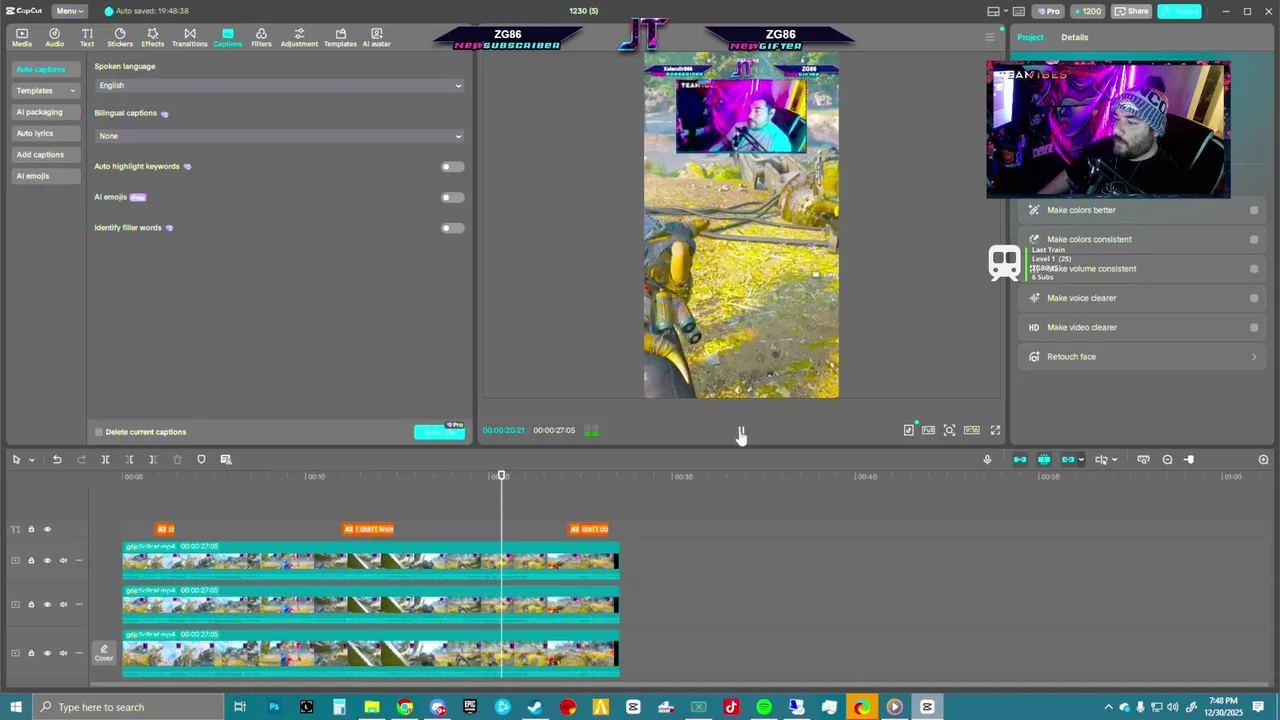Open the Stickers panel
The height and width of the screenshot is (720, 1280).
click(x=120, y=38)
